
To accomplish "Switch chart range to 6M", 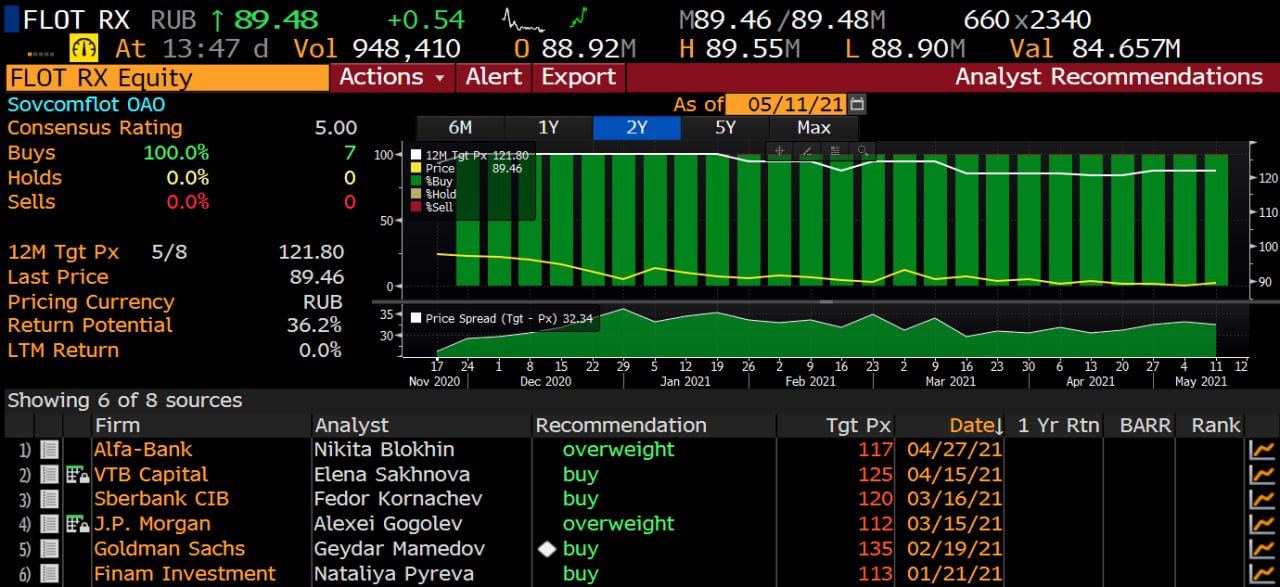I will 460,127.
